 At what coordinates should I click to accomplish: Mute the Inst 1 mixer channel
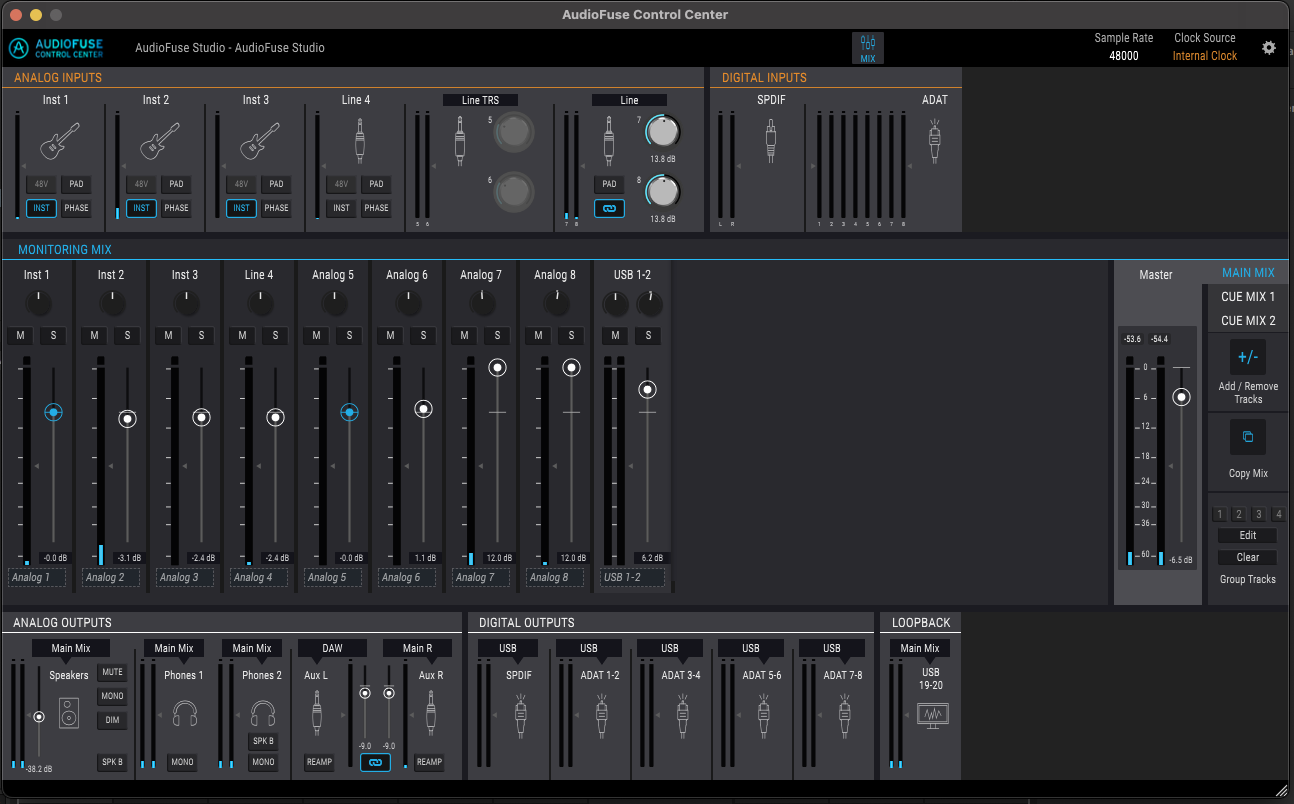[20, 336]
